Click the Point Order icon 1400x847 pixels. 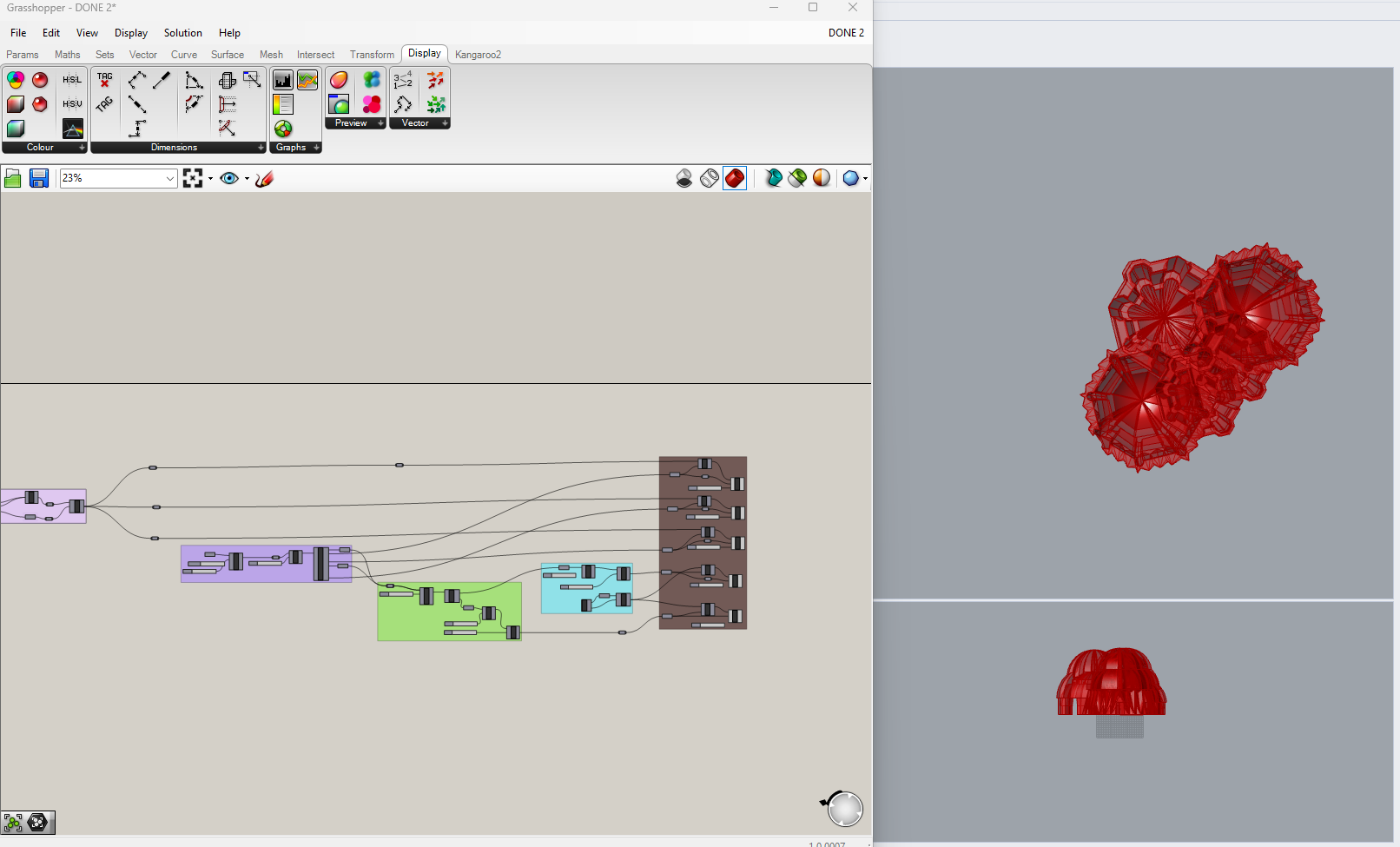(x=403, y=104)
